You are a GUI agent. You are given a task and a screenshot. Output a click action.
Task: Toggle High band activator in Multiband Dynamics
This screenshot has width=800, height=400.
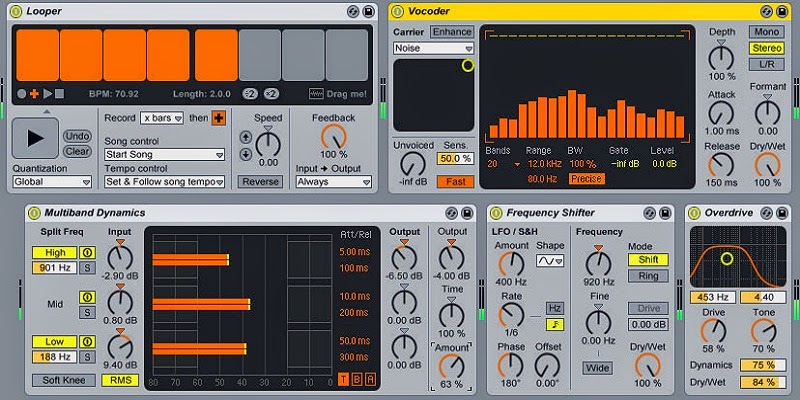pyautogui.click(x=87, y=253)
